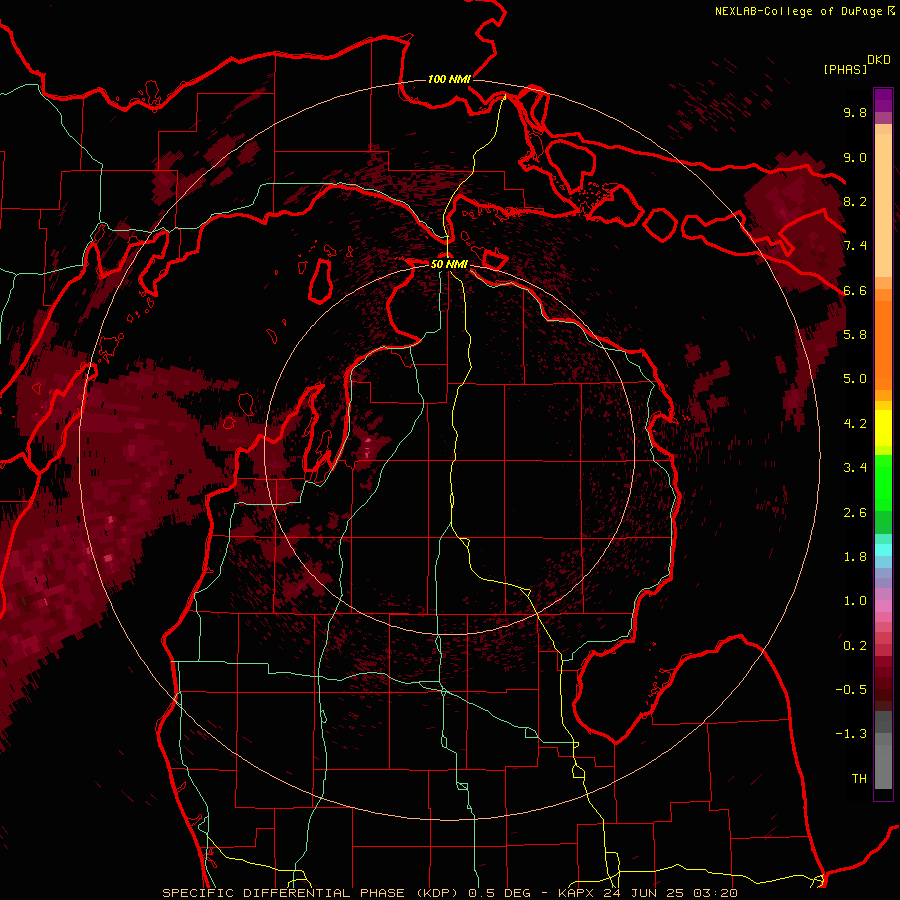
Task: Pick the pink swatch beside 1.0
Action: point(883,606)
